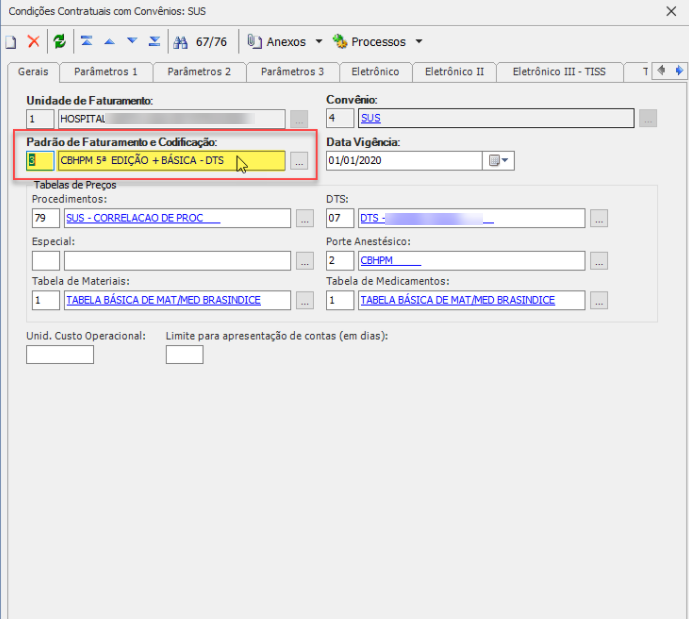Open lookup for Unidade de Faturamento

pyautogui.click(x=299, y=119)
